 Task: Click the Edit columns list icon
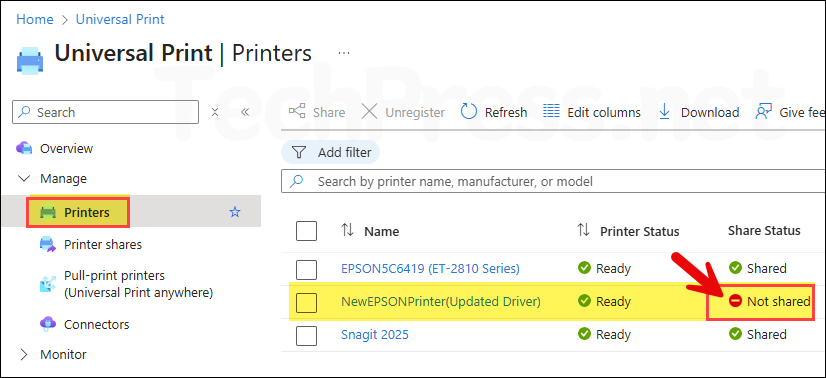tap(551, 112)
